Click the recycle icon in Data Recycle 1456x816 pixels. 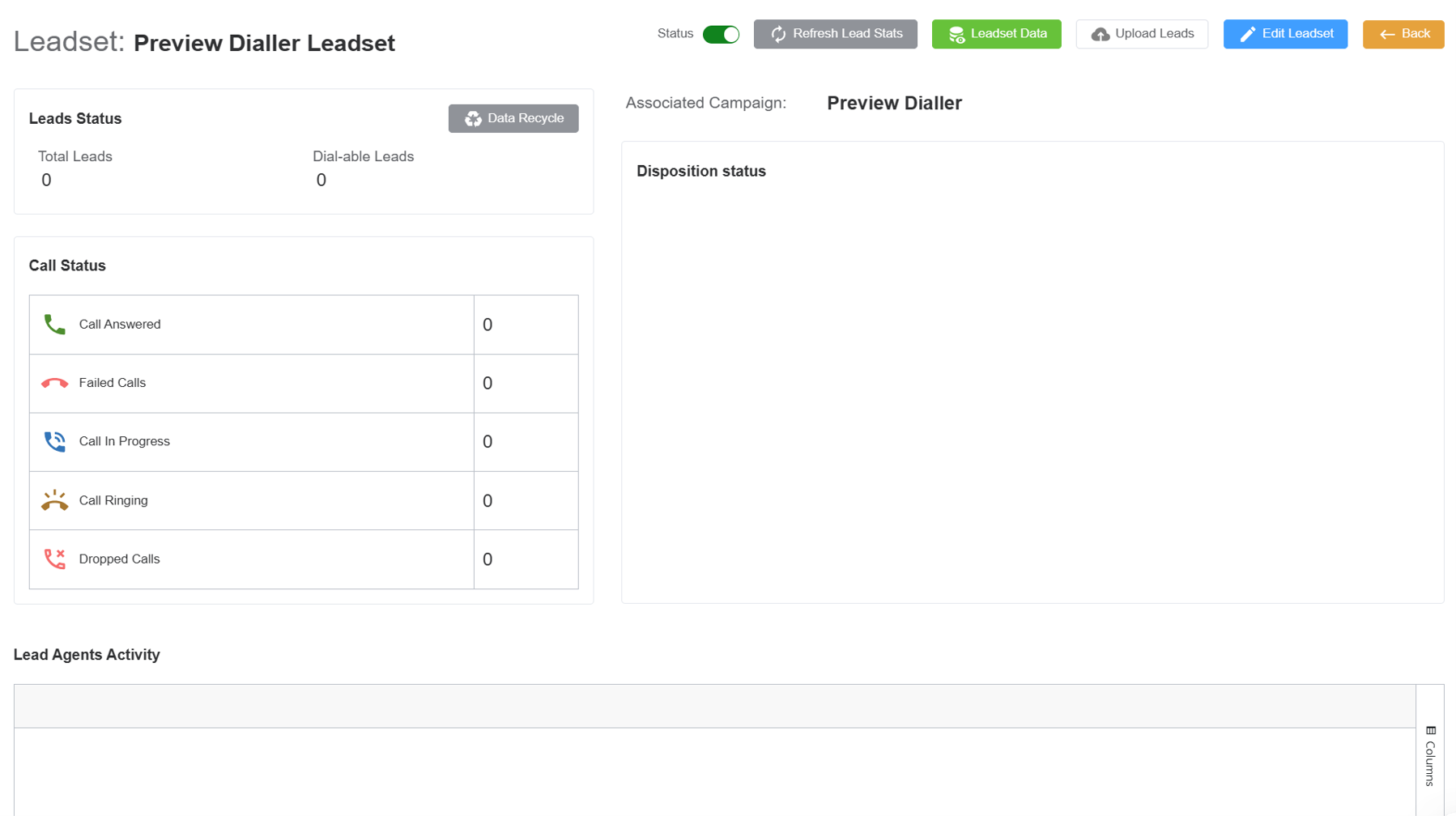473,119
